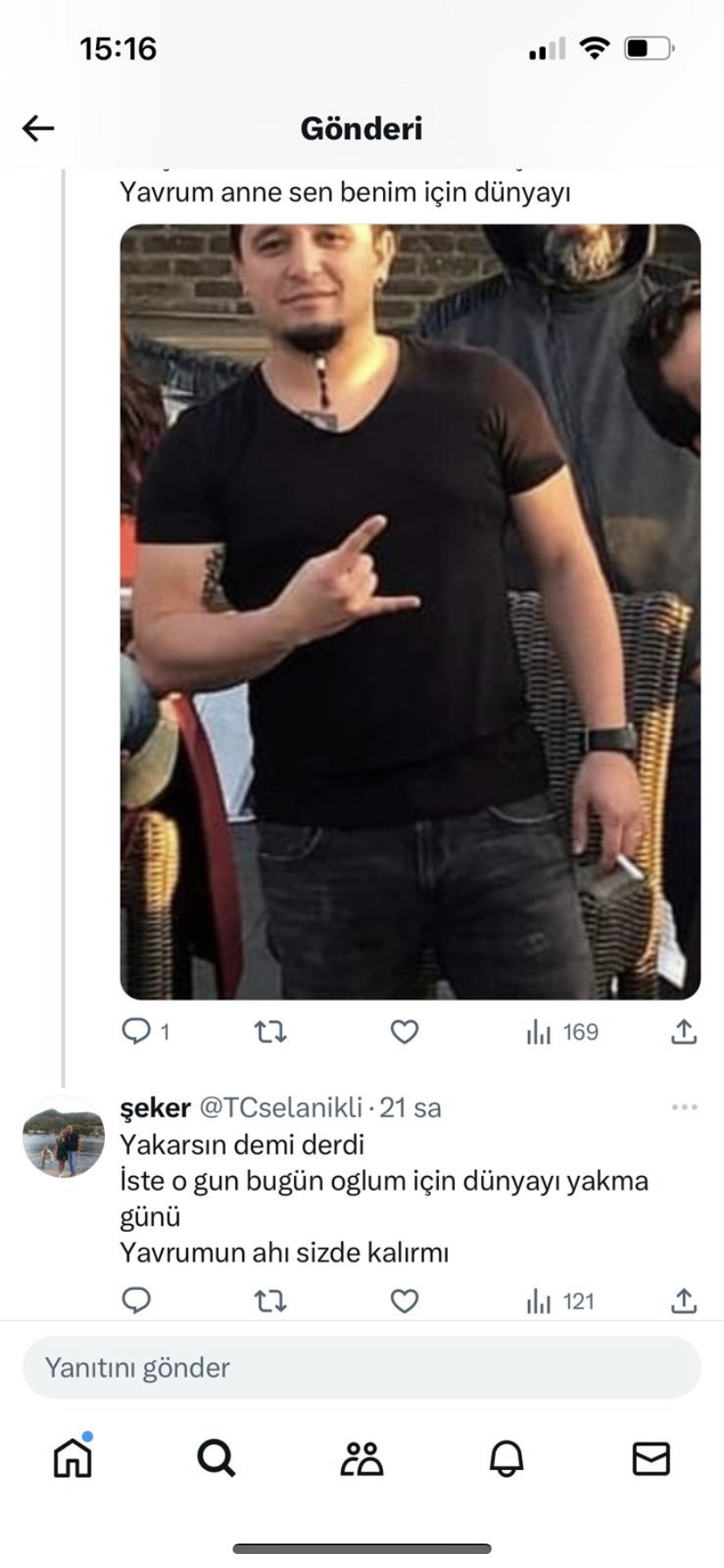Repost the photo post

tap(270, 1032)
